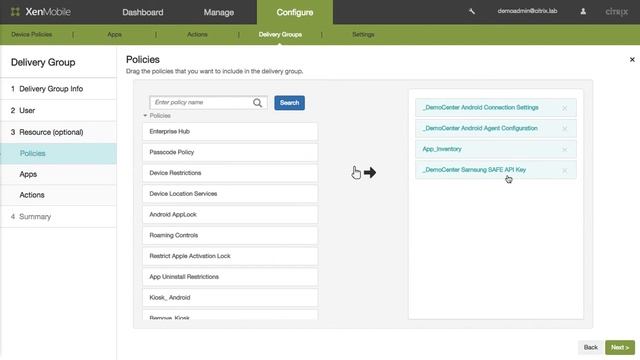Select the Kiosk_ Android policy
The width and height of the screenshot is (640, 360).
230,298
